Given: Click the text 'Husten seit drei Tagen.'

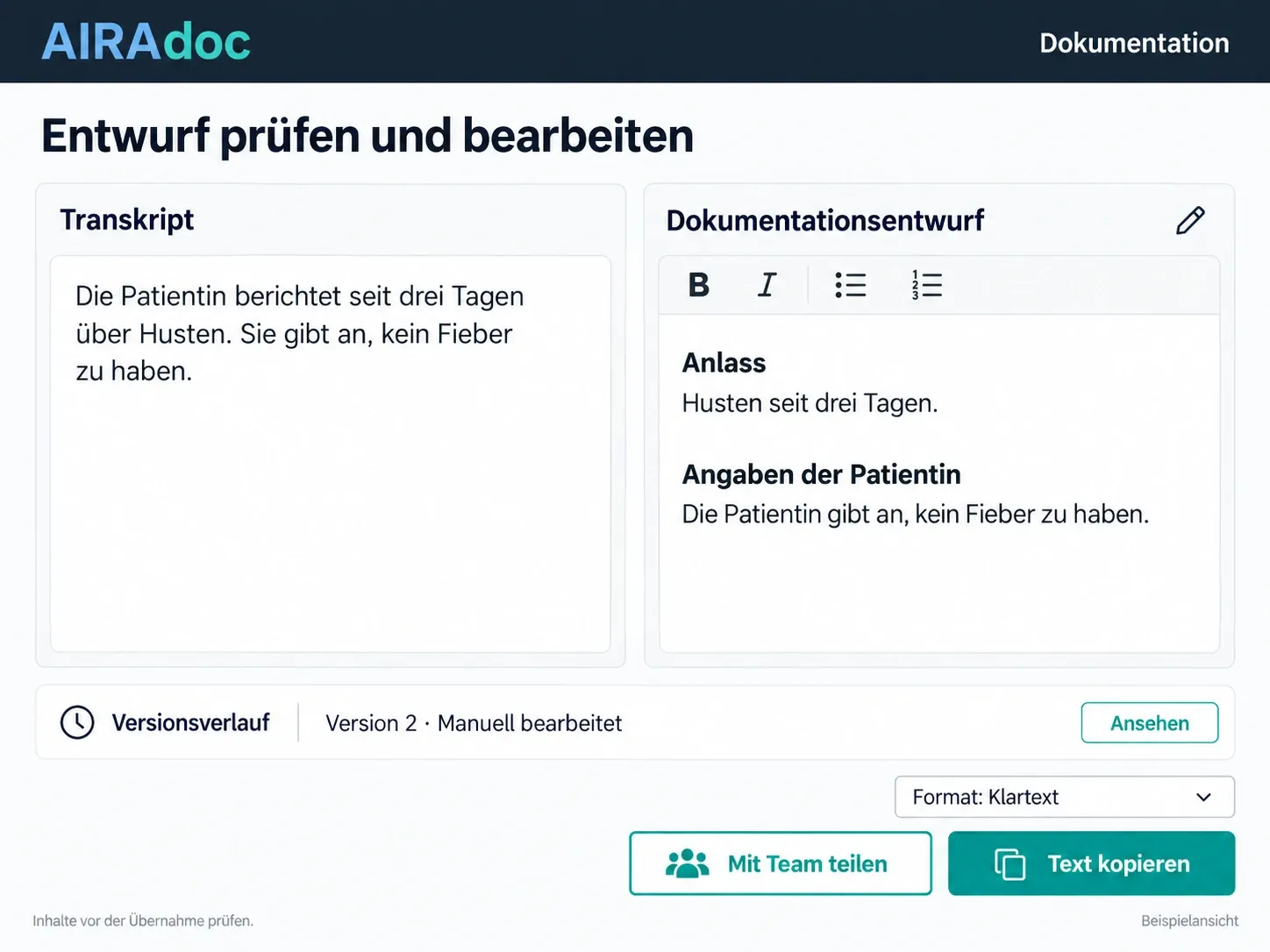Looking at the screenshot, I should pos(810,403).
